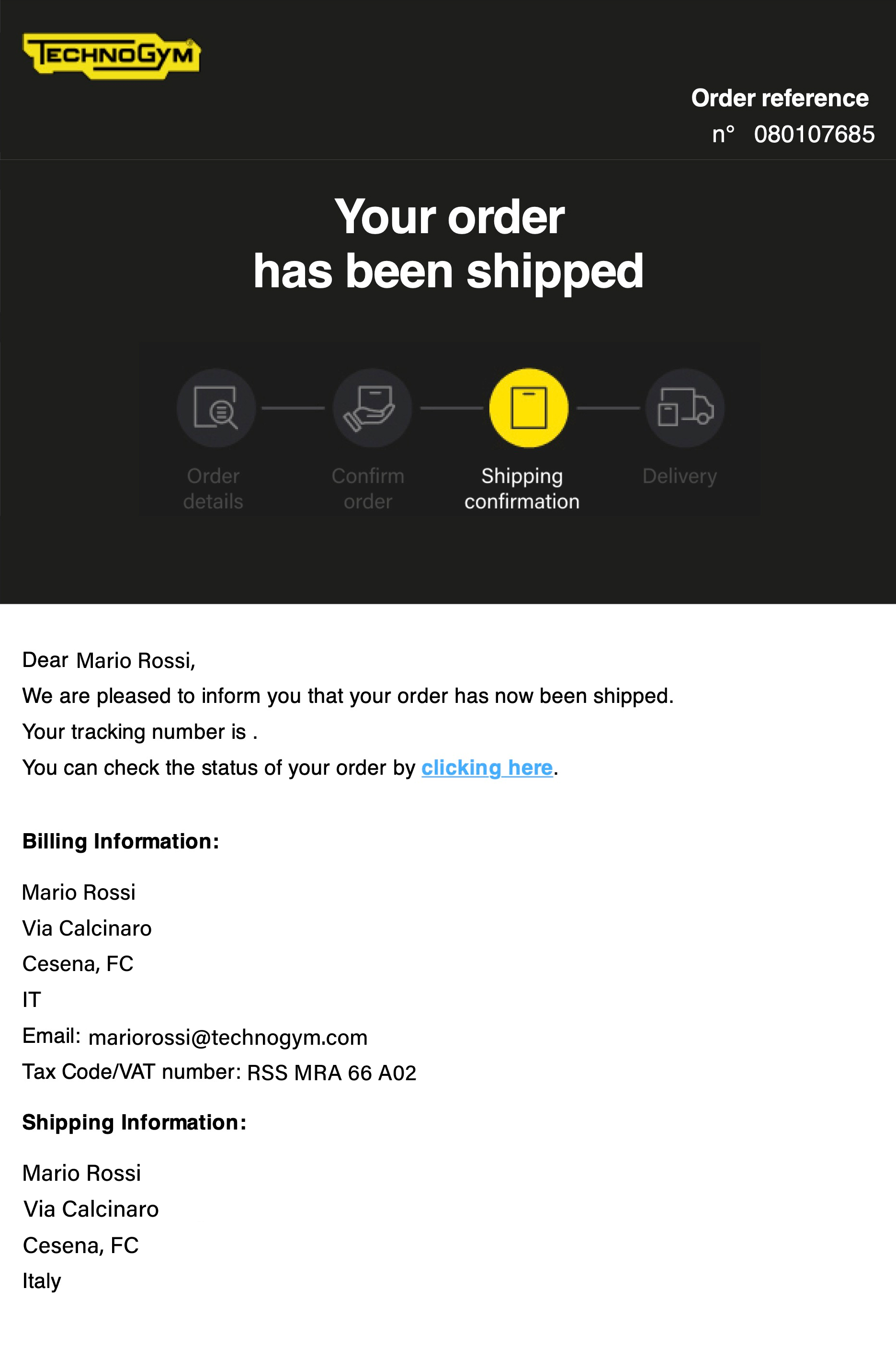Click the progress line between Confirm and Shipping
Viewport: 896px width, 1345px height.
452,408
